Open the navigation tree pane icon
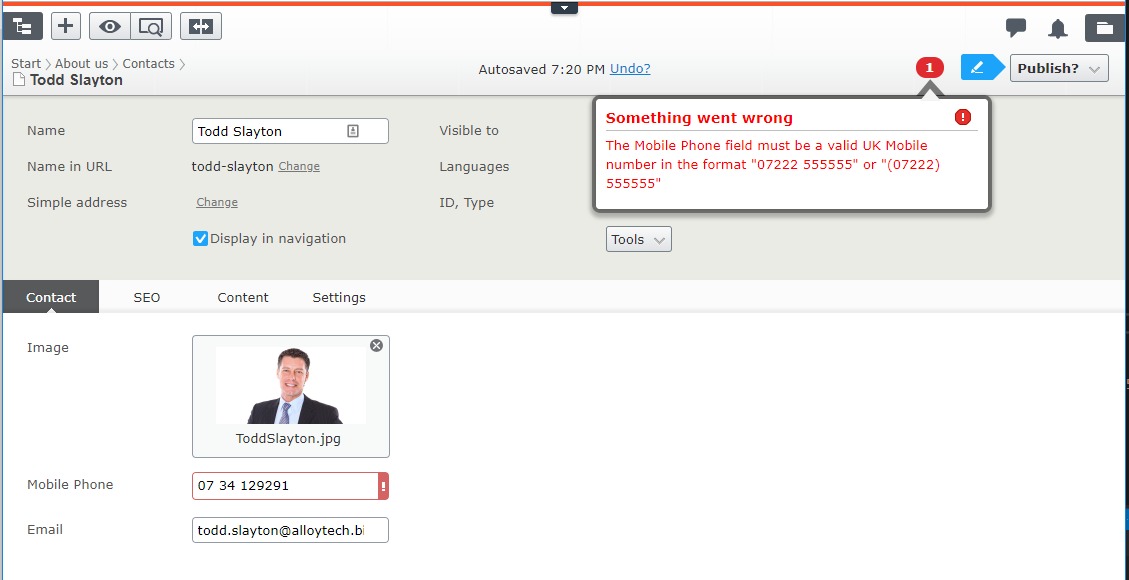The image size is (1129, 580). click(x=21, y=27)
